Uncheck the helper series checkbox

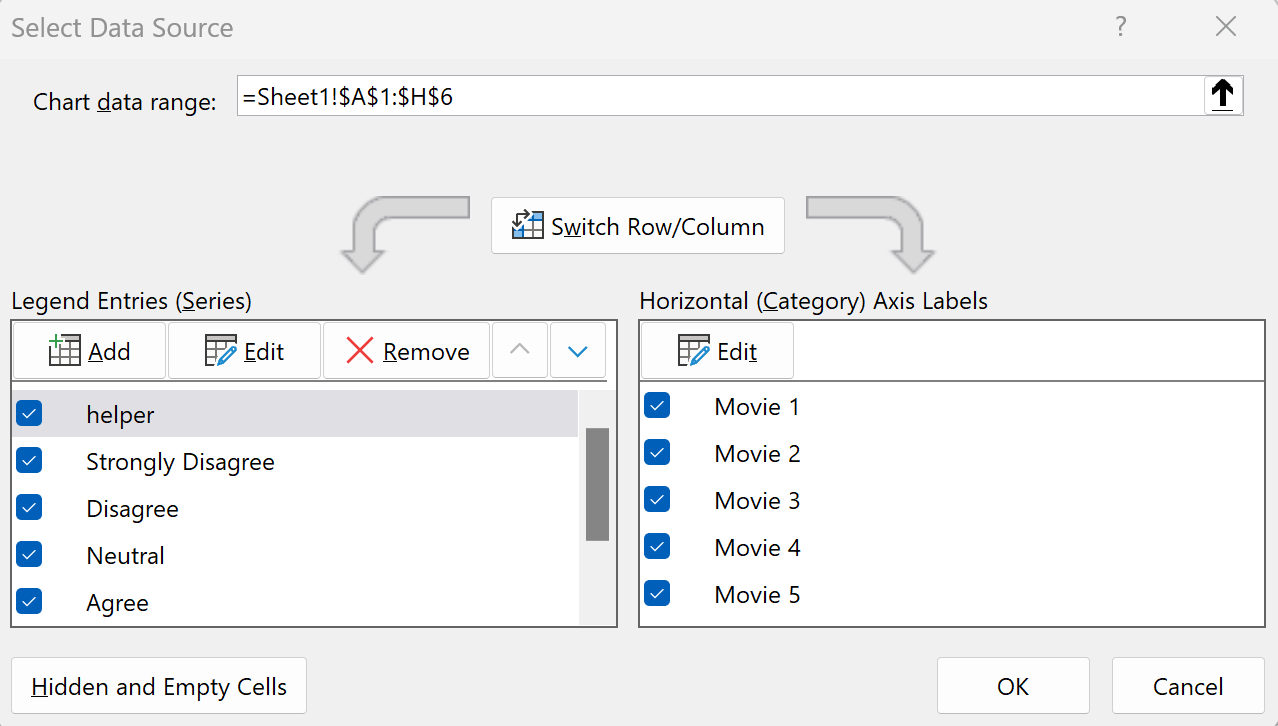pyautogui.click(x=29, y=414)
